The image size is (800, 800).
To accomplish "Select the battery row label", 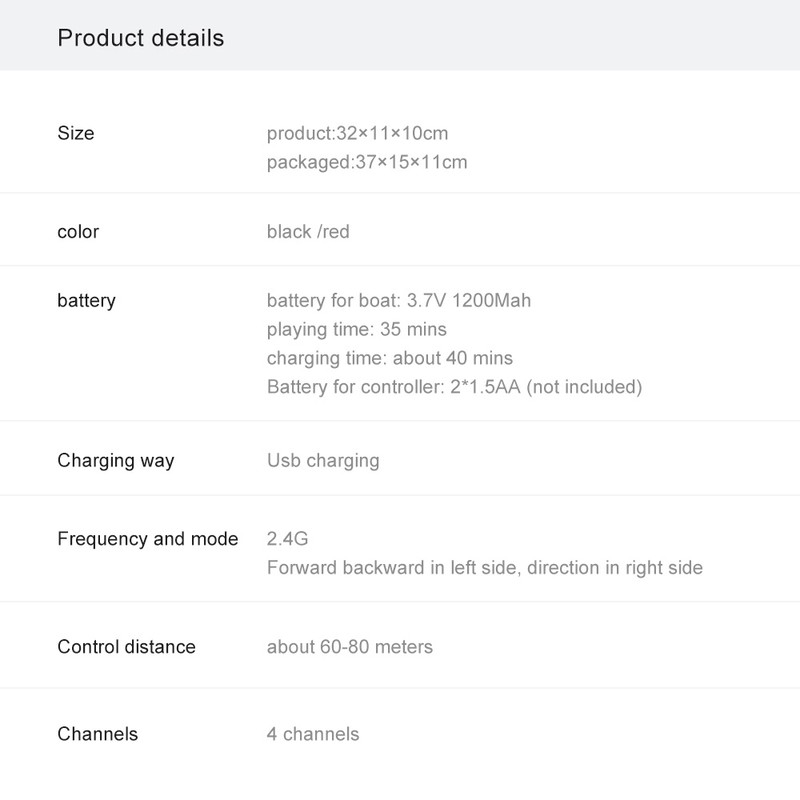I will click(86, 300).
